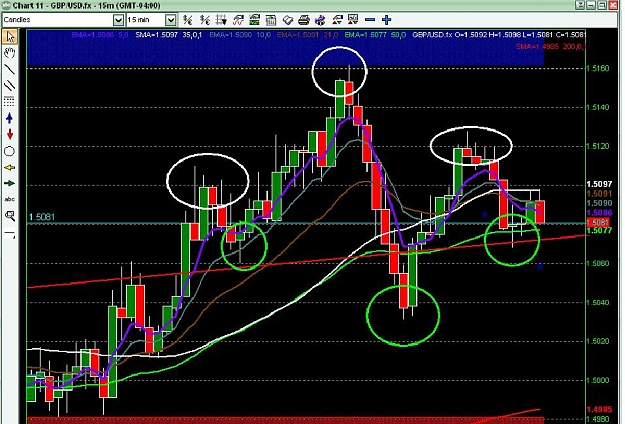625x424 pixels.
Task: Select the dotted horizontal levels tool
Action: pos(10,101)
